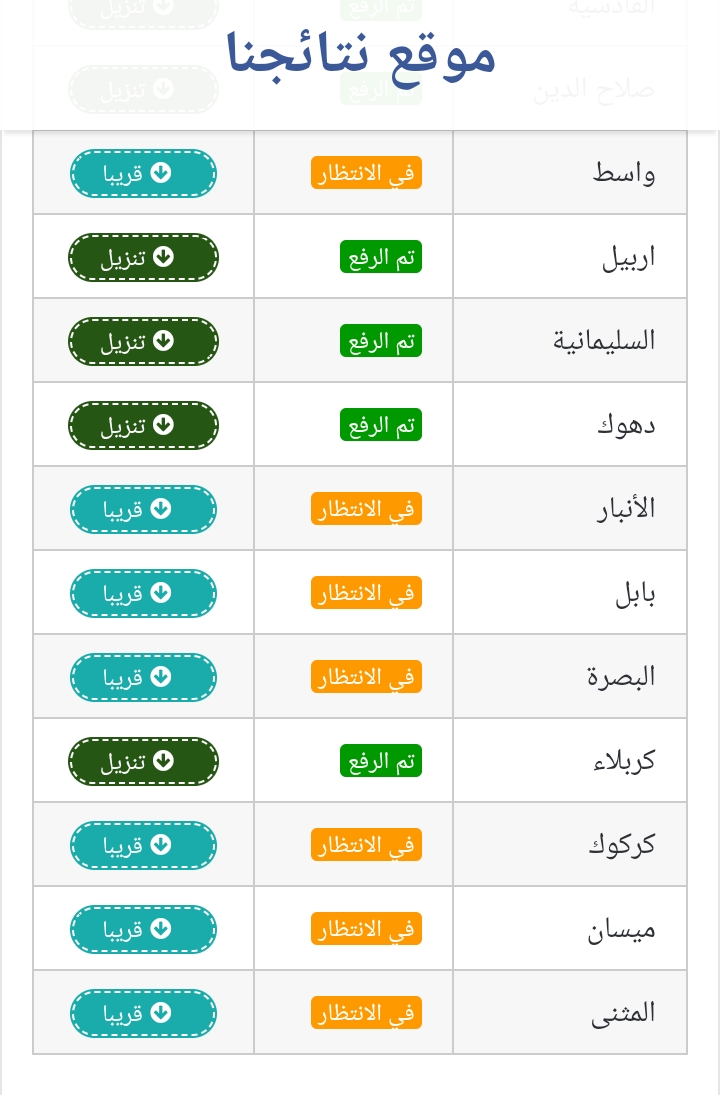Click arrow icon on بابل قريبا button
This screenshot has height=1095, width=720.
point(161,593)
